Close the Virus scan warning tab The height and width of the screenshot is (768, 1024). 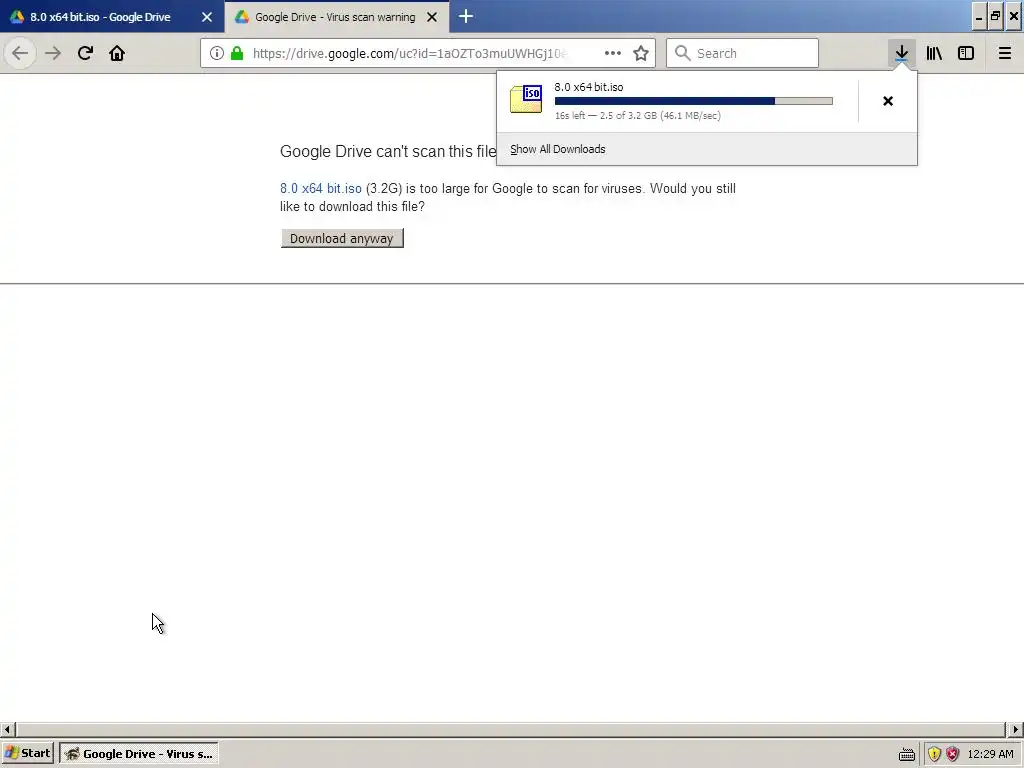pyautogui.click(x=432, y=17)
